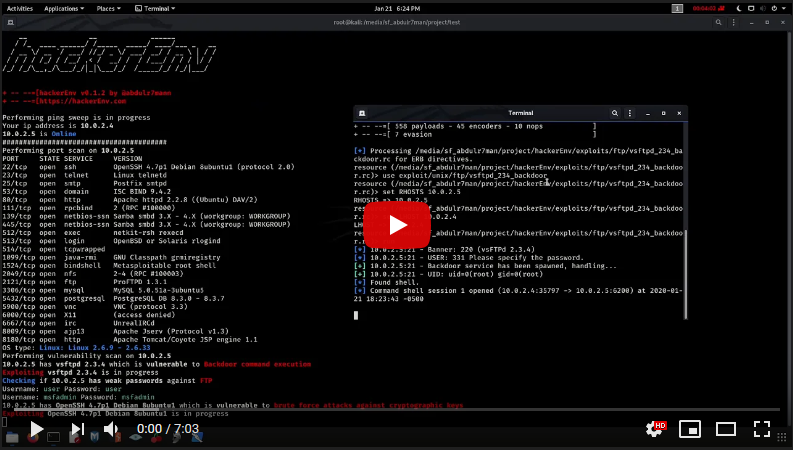Image resolution: width=793 pixels, height=450 pixels.
Task: Click the "Online" status text
Action: [64, 134]
